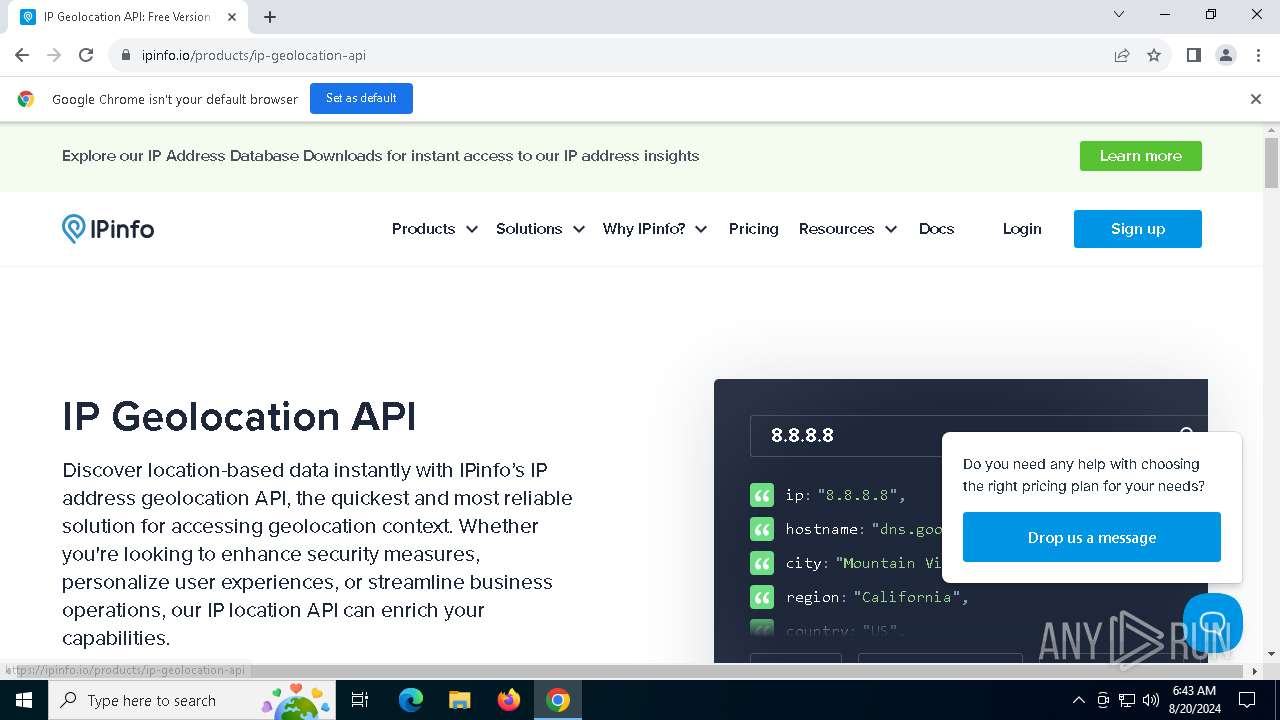This screenshot has width=1280, height=720.
Task: Click the IP Geolocation API heading
Action: (239, 416)
